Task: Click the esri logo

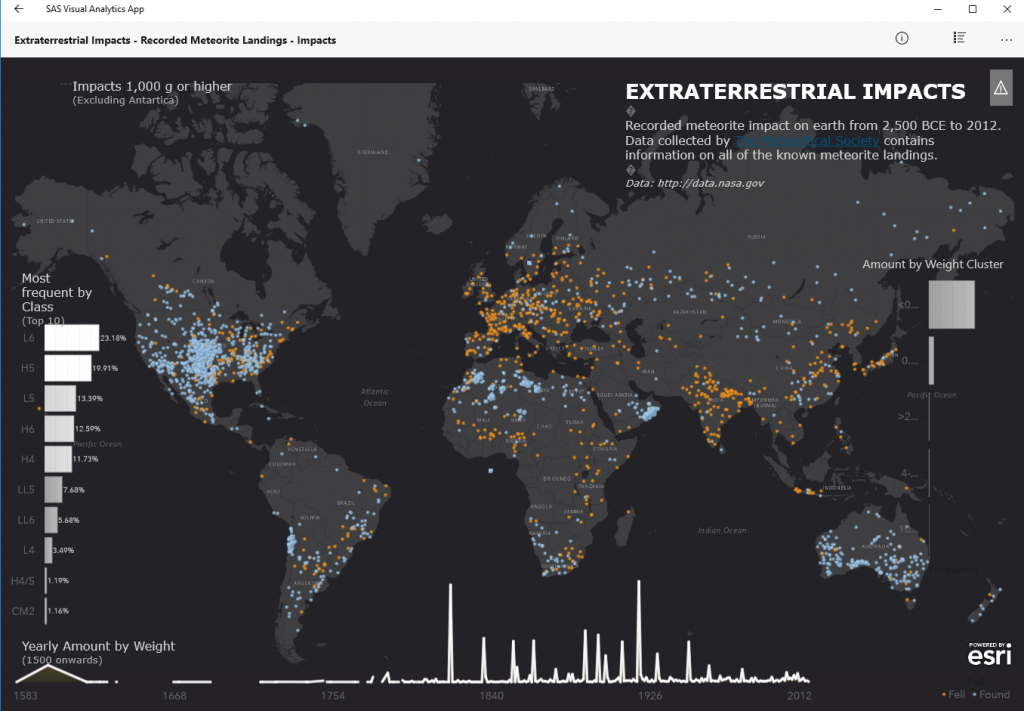Action: pyautogui.click(x=988, y=653)
